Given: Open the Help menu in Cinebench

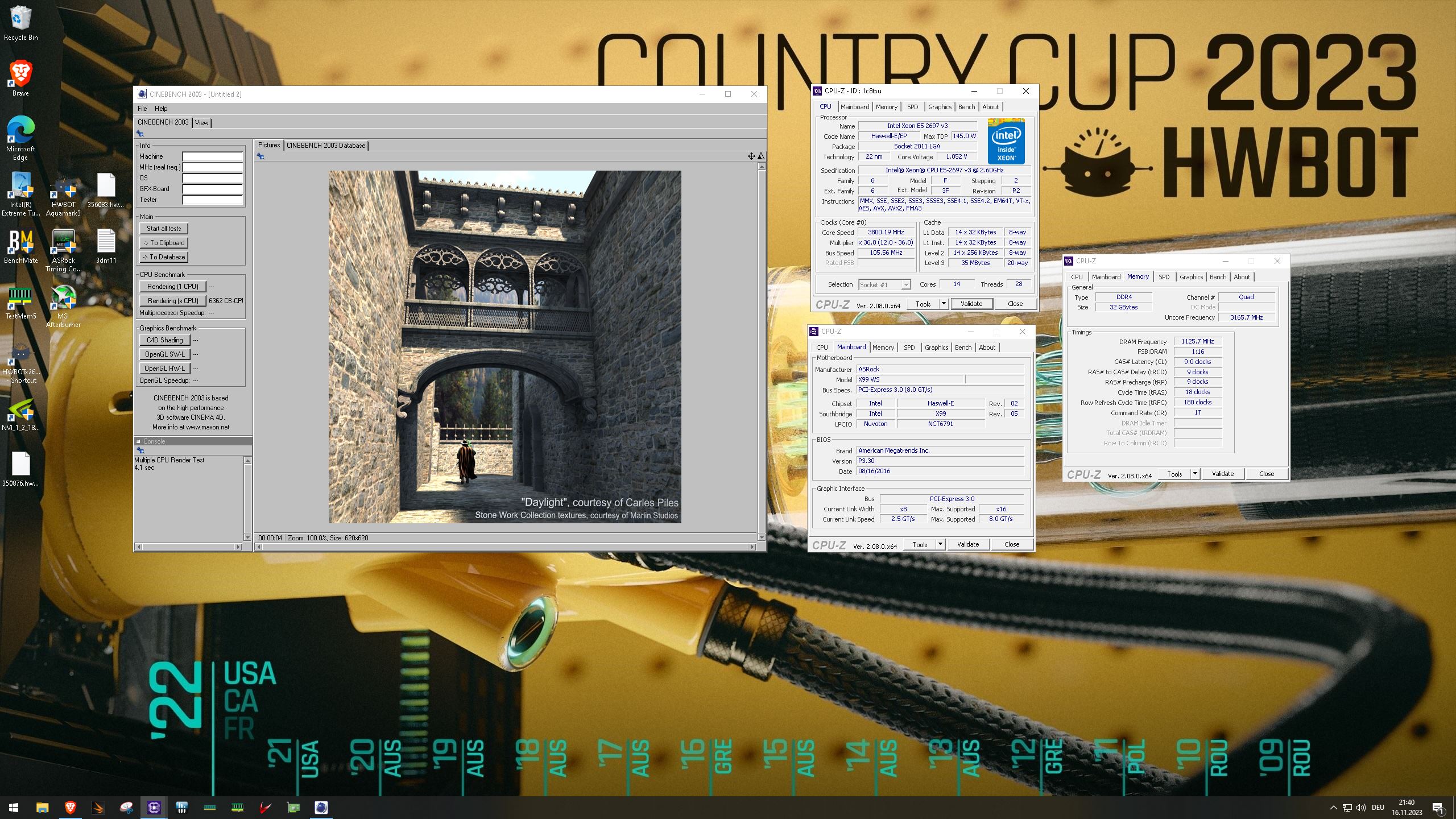Looking at the screenshot, I should tap(161, 109).
